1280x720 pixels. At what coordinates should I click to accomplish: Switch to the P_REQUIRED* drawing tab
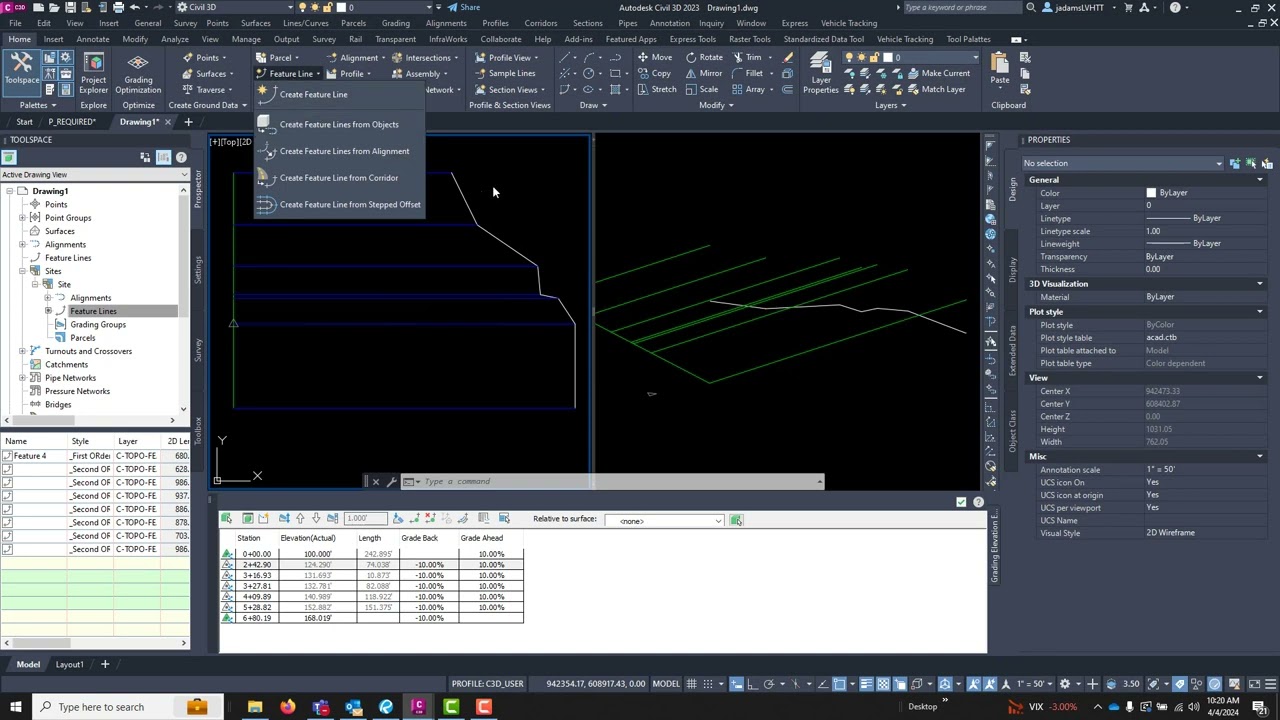pyautogui.click(x=72, y=122)
